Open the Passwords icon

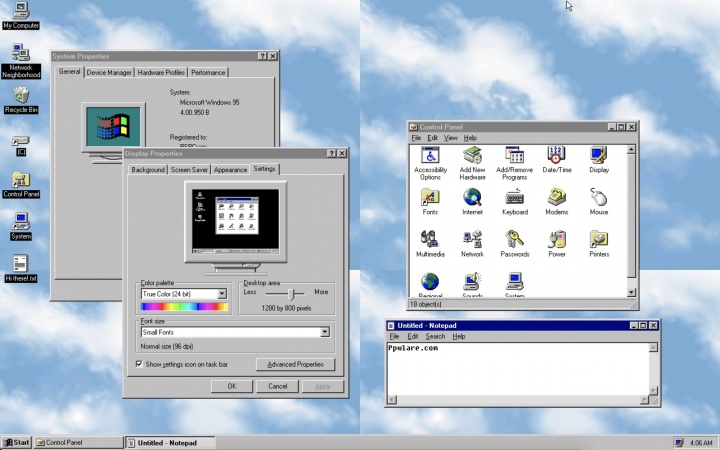point(515,240)
